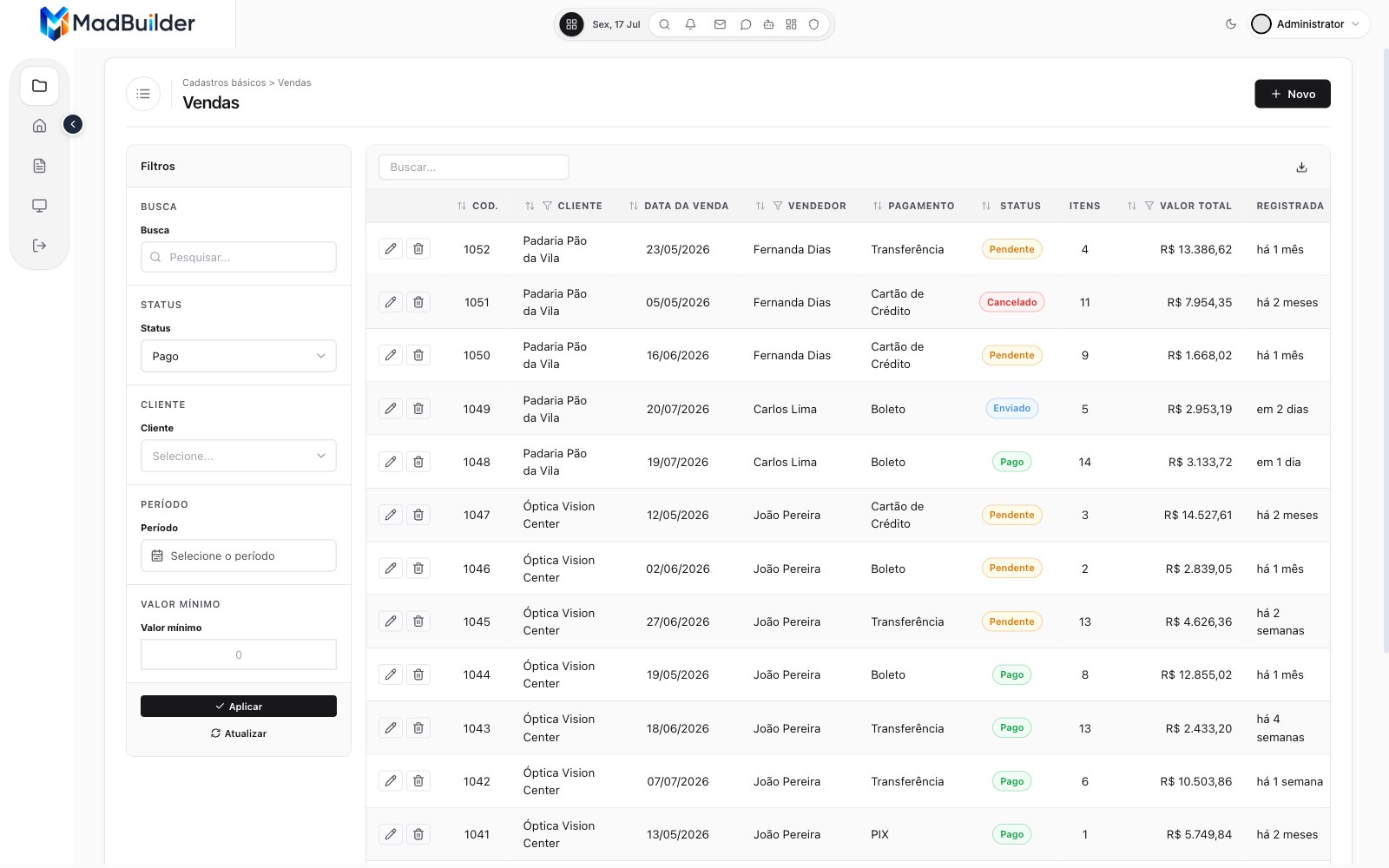Click the Novo button
1389x868 pixels.
tap(1293, 94)
